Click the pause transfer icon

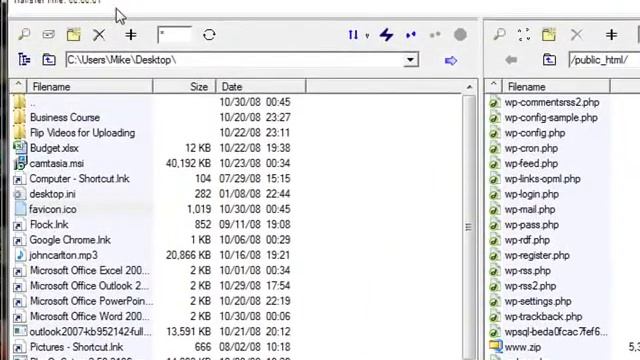point(353,35)
